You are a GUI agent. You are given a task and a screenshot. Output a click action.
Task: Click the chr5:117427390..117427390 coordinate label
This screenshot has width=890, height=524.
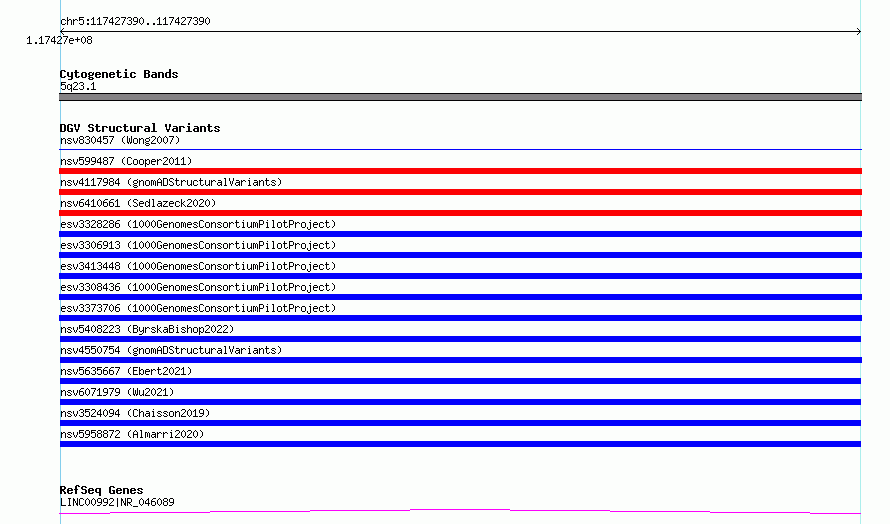pyautogui.click(x=135, y=21)
